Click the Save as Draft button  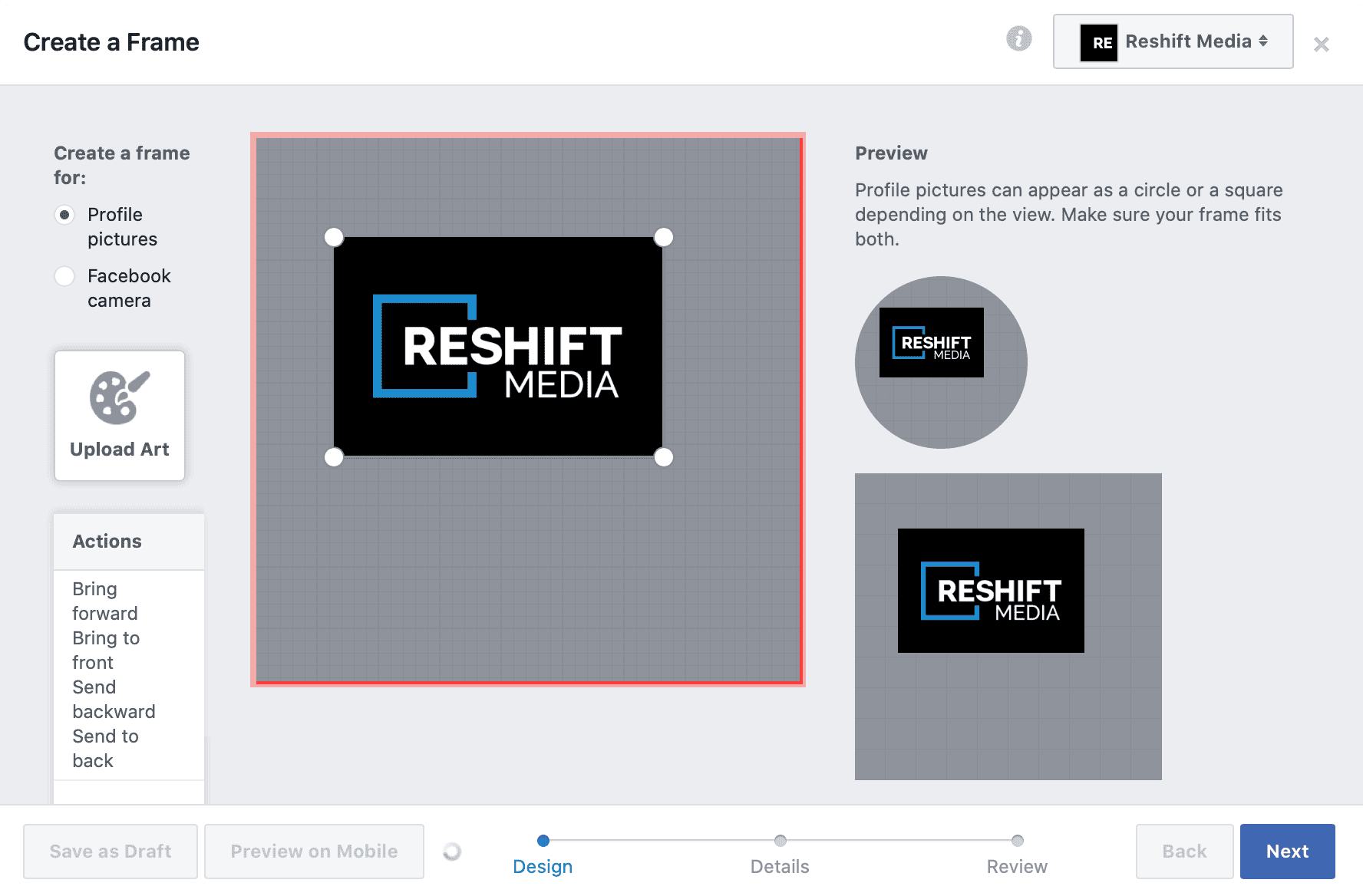pos(110,851)
